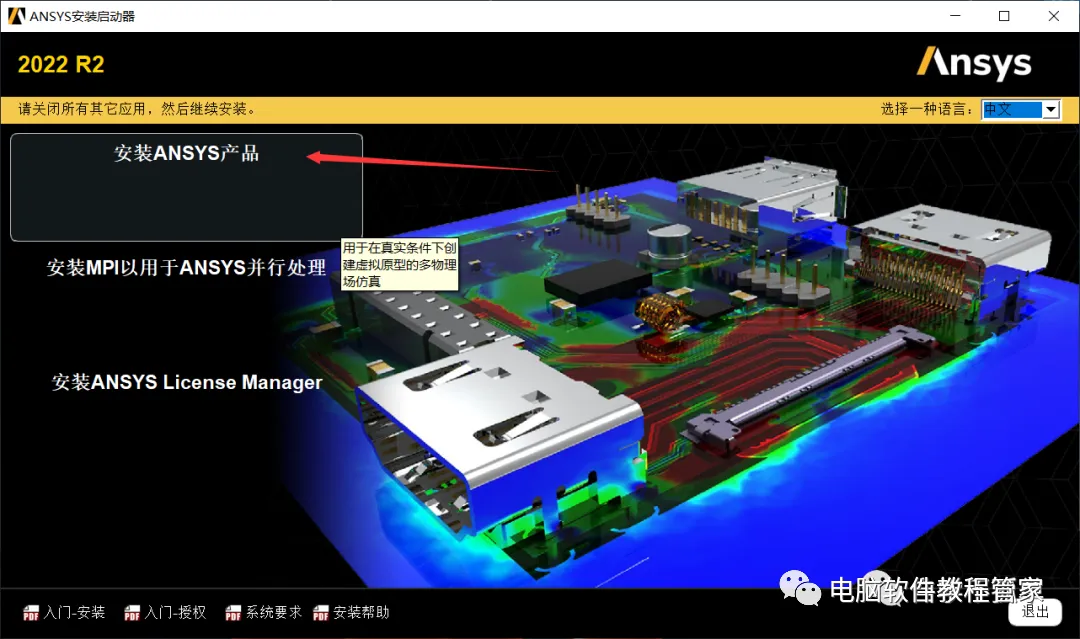Click the Ansys brand logo
The height and width of the screenshot is (639, 1080).
[x=974, y=63]
